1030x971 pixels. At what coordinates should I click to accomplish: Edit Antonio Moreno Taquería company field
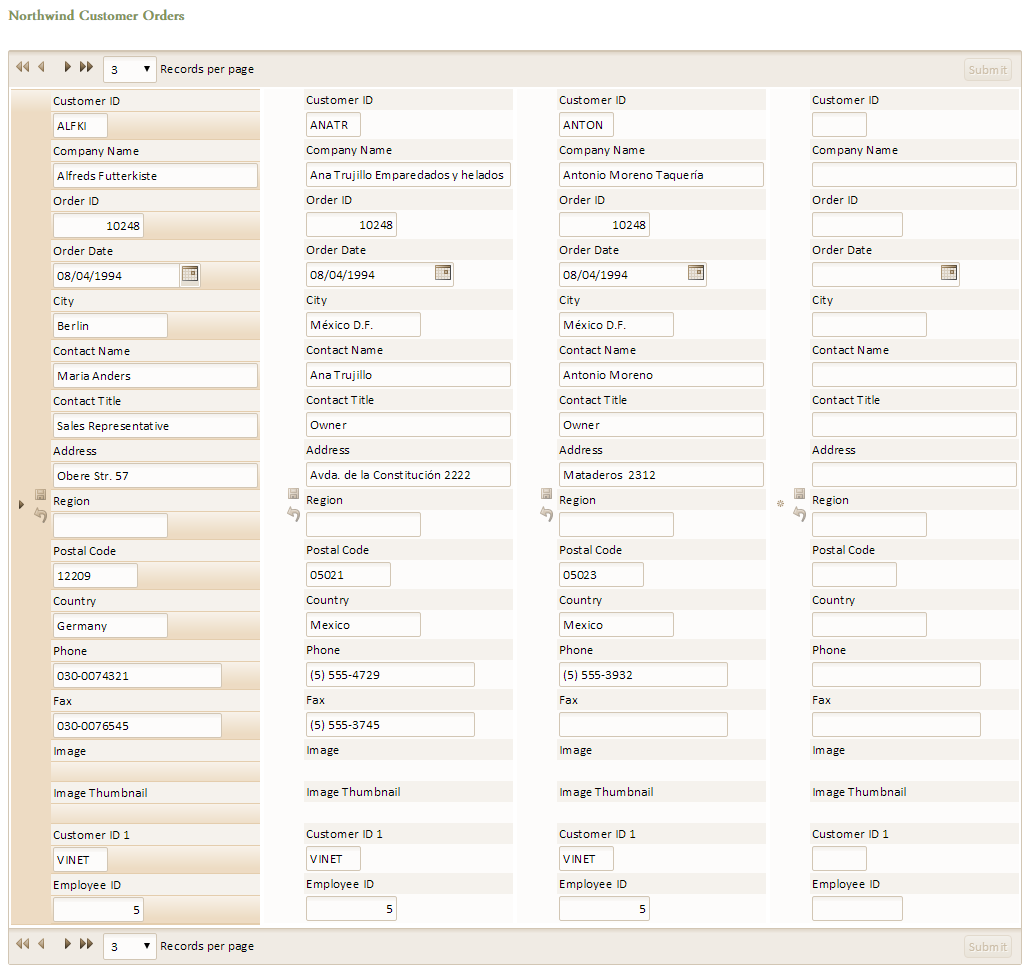click(661, 175)
